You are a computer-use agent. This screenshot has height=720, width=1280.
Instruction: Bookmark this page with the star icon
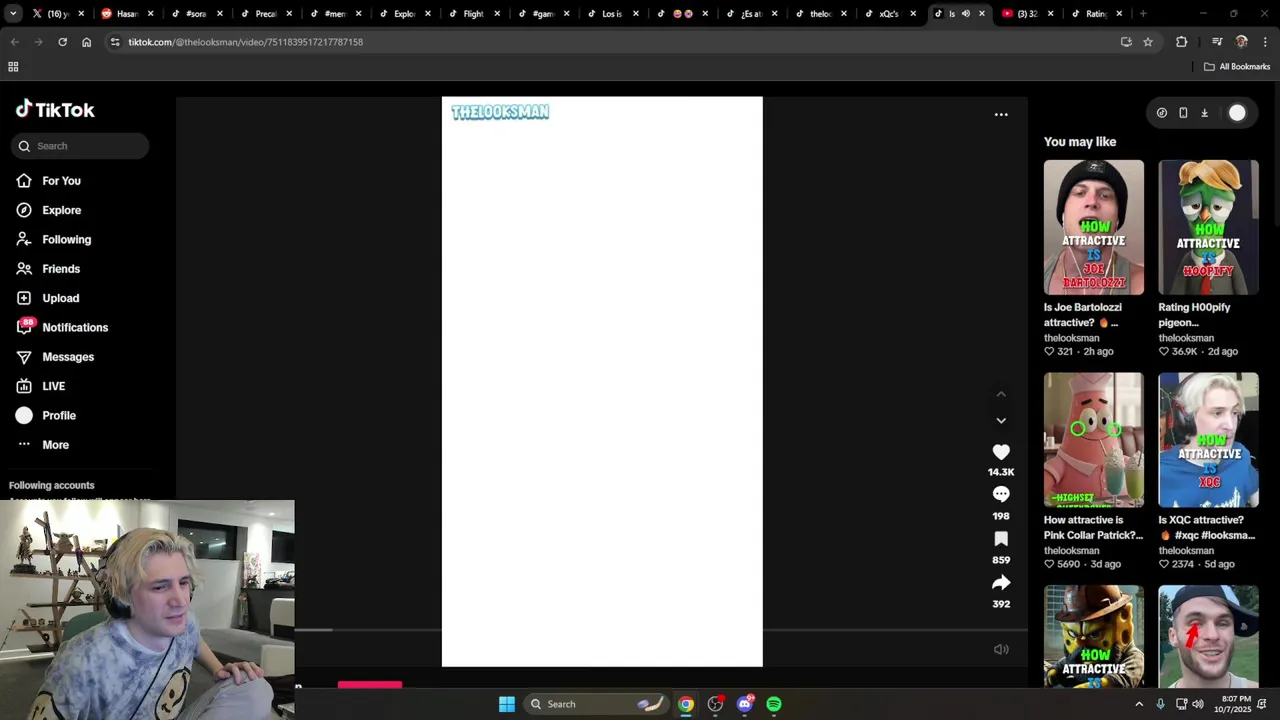1148,42
